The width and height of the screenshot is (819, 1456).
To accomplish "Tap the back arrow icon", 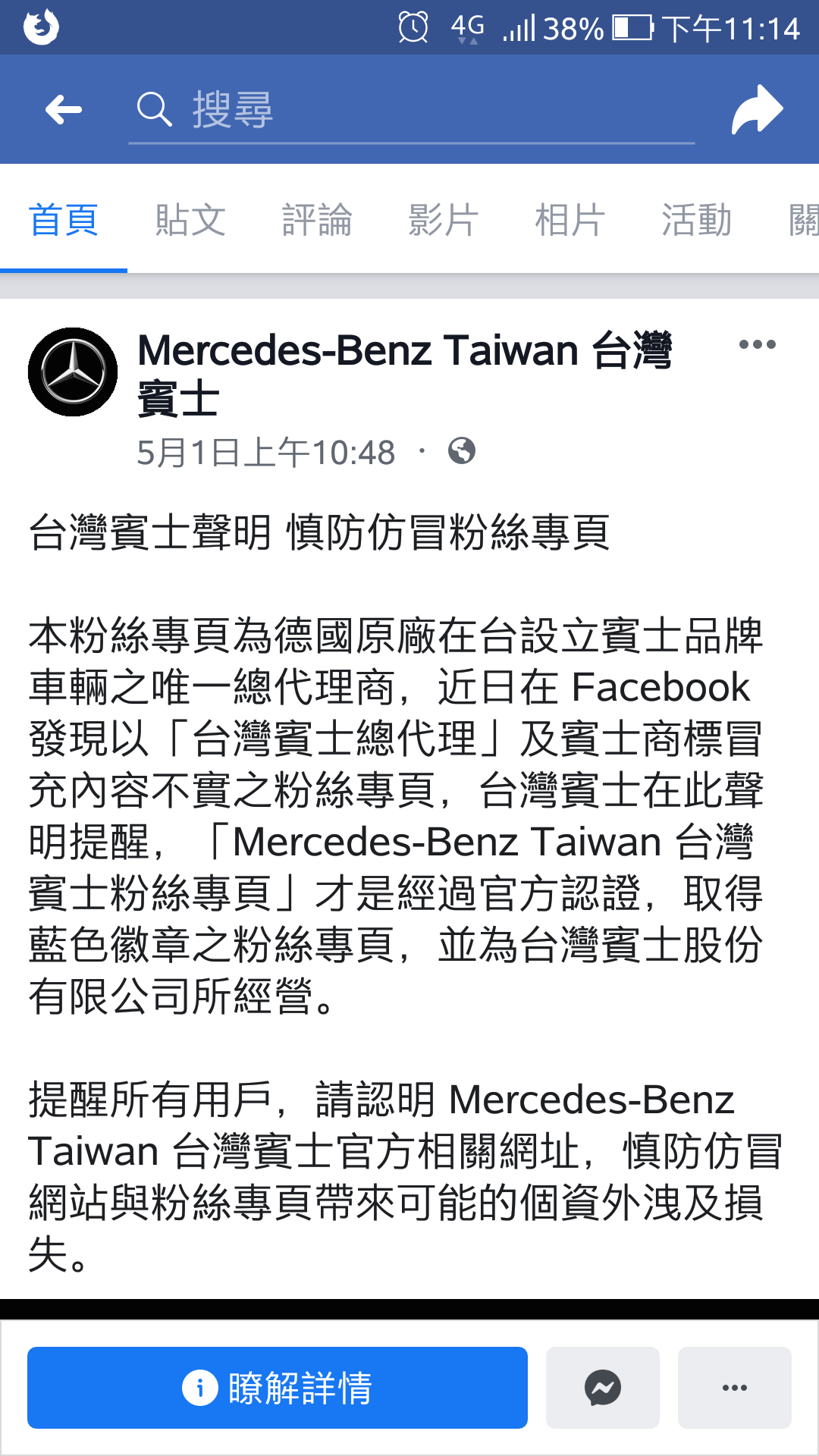I will (63, 110).
